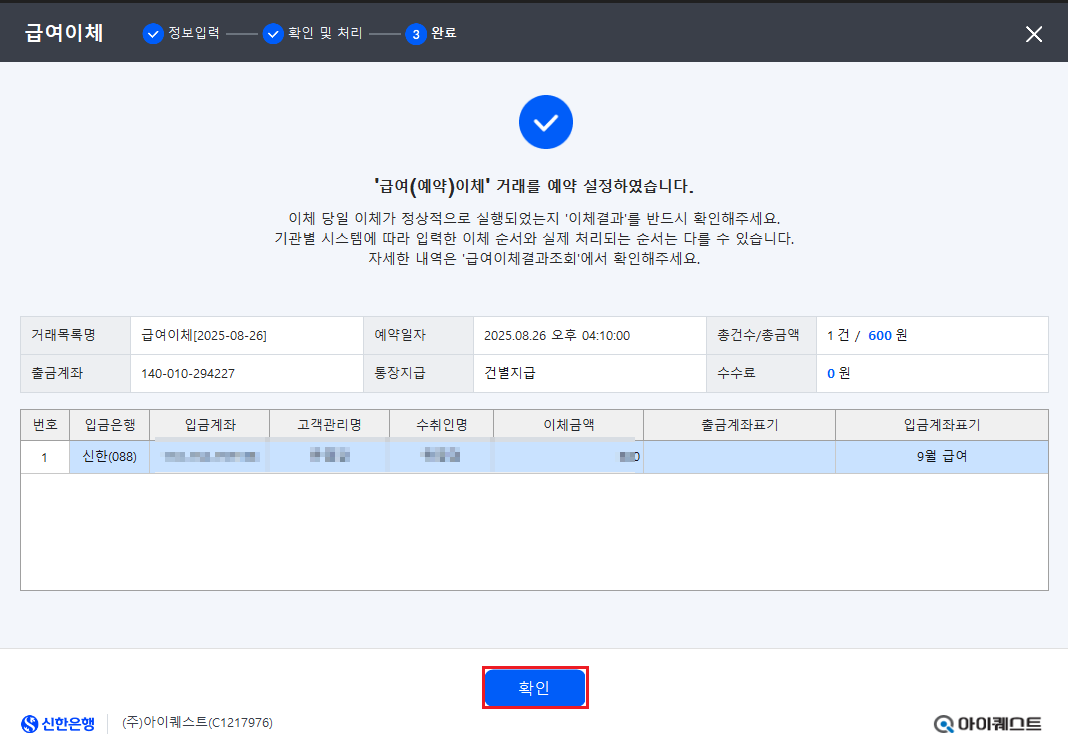Close the 급여이체 dialog with X

pos(1034,34)
